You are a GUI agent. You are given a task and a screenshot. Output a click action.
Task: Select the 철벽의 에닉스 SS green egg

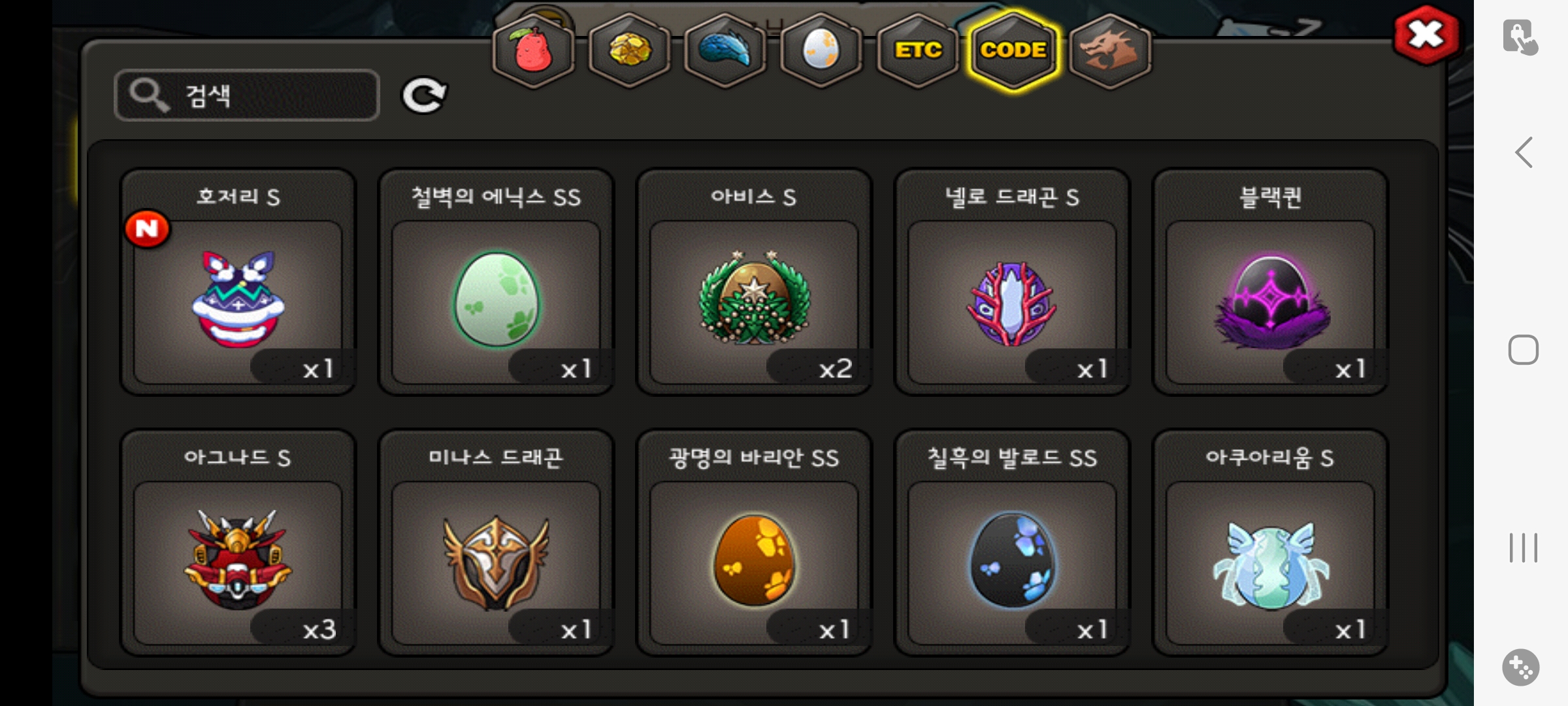point(496,282)
